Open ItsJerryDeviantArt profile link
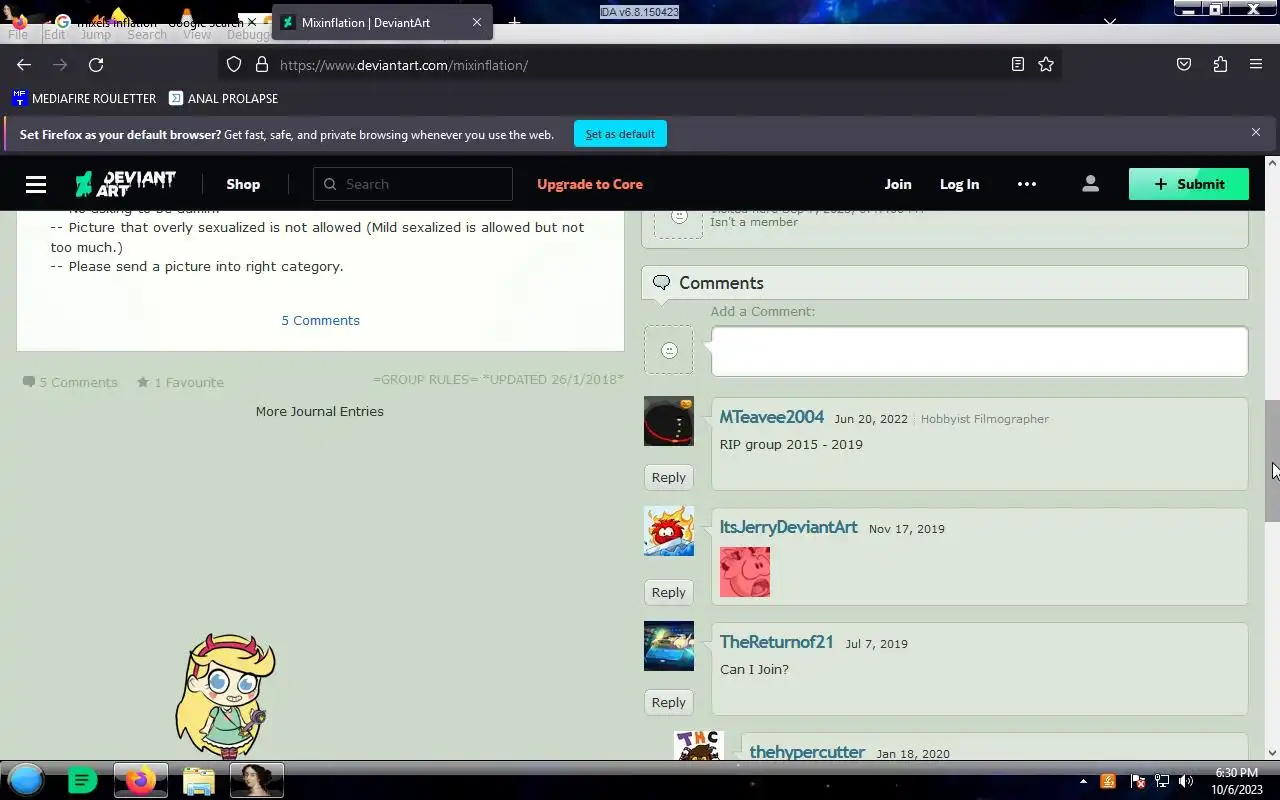This screenshot has height=800, width=1280. tap(789, 527)
